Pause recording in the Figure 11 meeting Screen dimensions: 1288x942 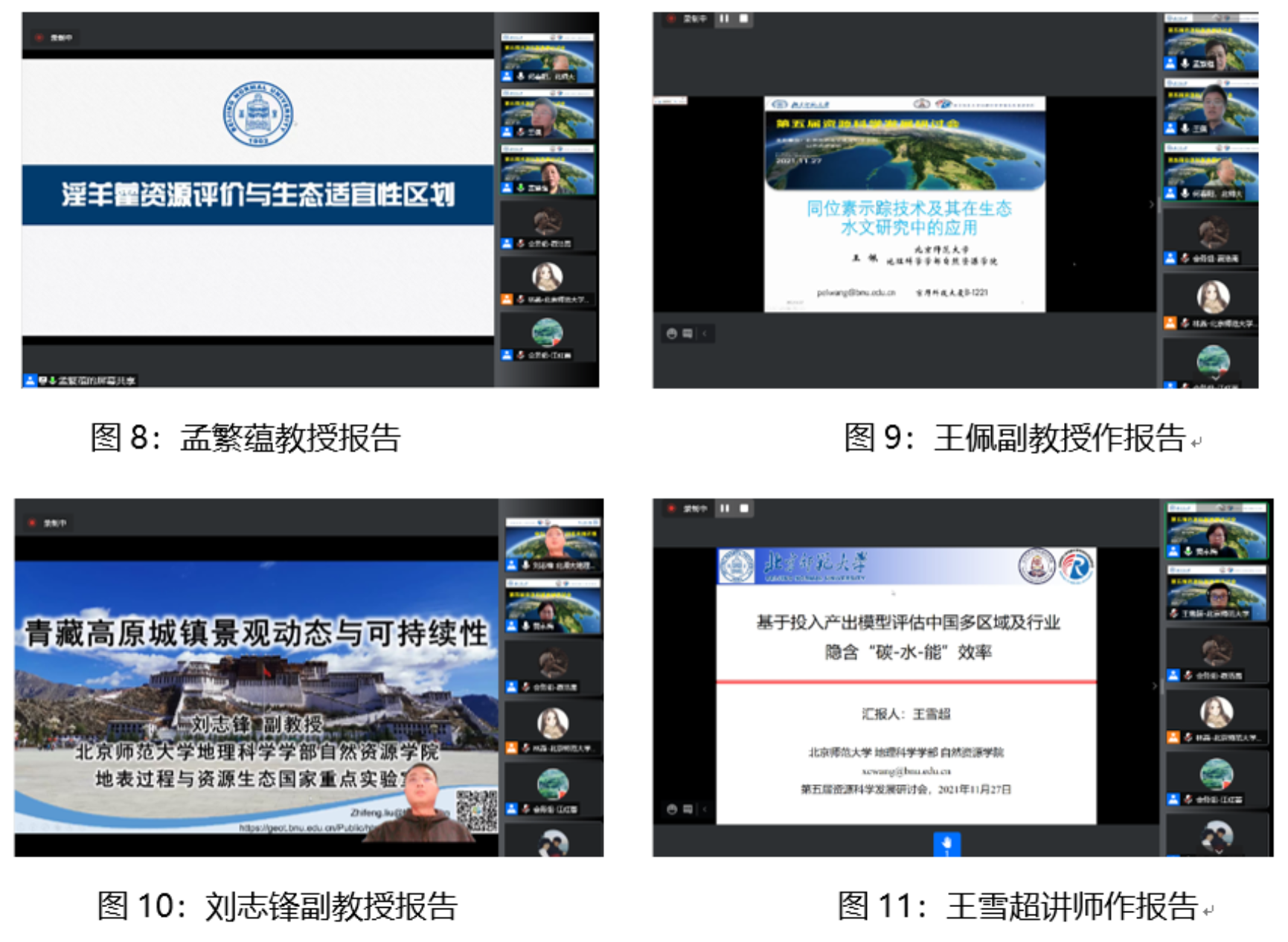tap(724, 508)
